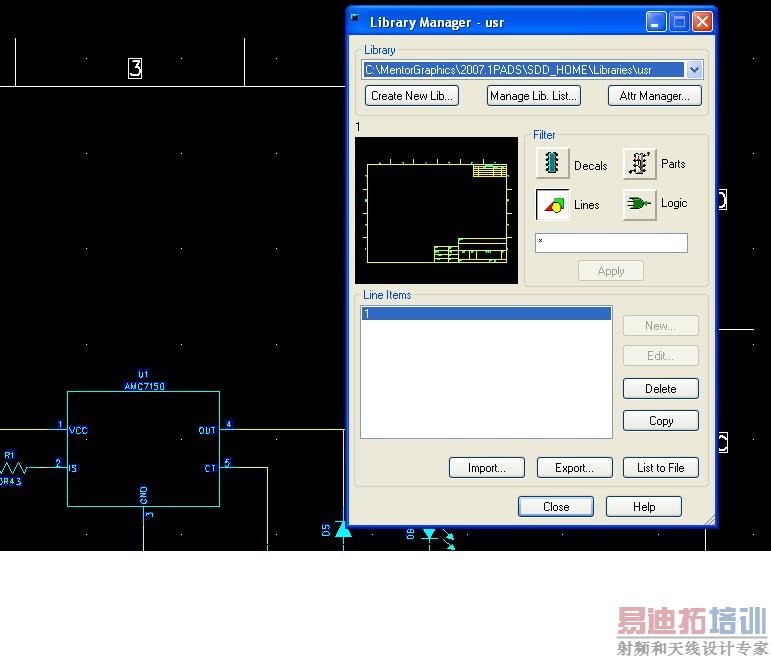Click the title bar X close icon
771x658 pixels.
coord(702,22)
